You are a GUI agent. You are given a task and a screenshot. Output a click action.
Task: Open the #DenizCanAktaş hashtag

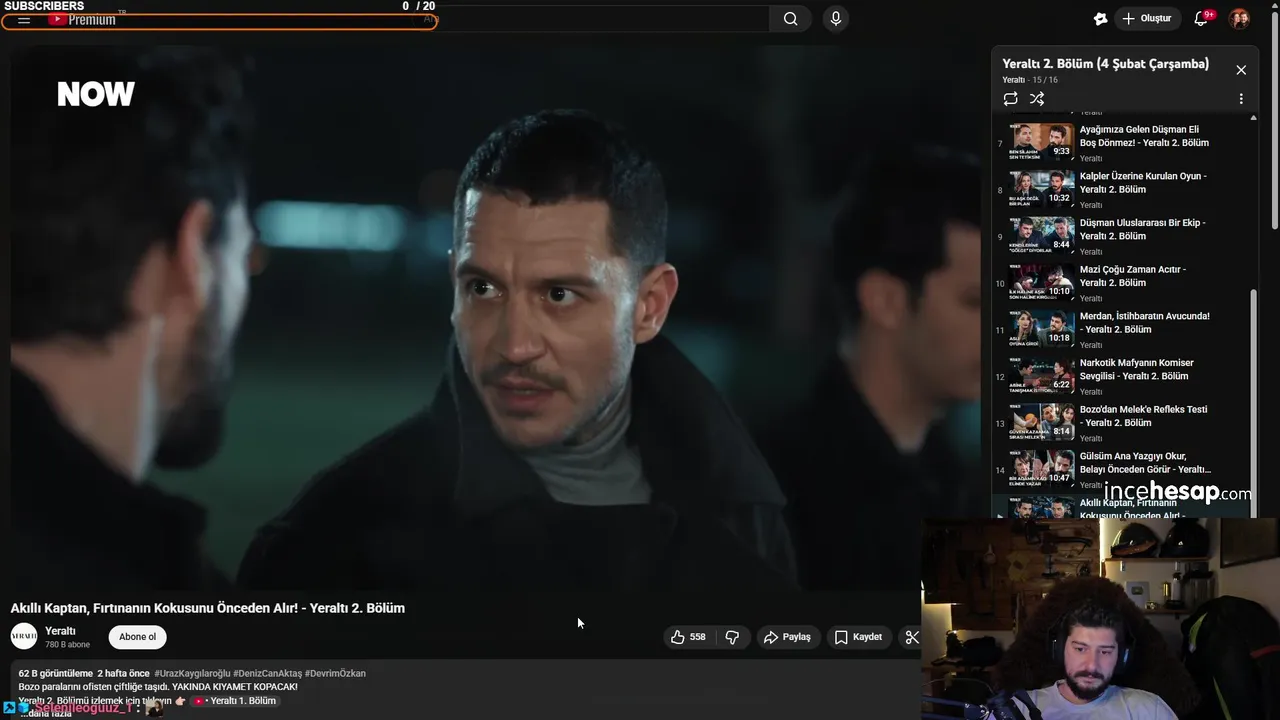[268, 674]
